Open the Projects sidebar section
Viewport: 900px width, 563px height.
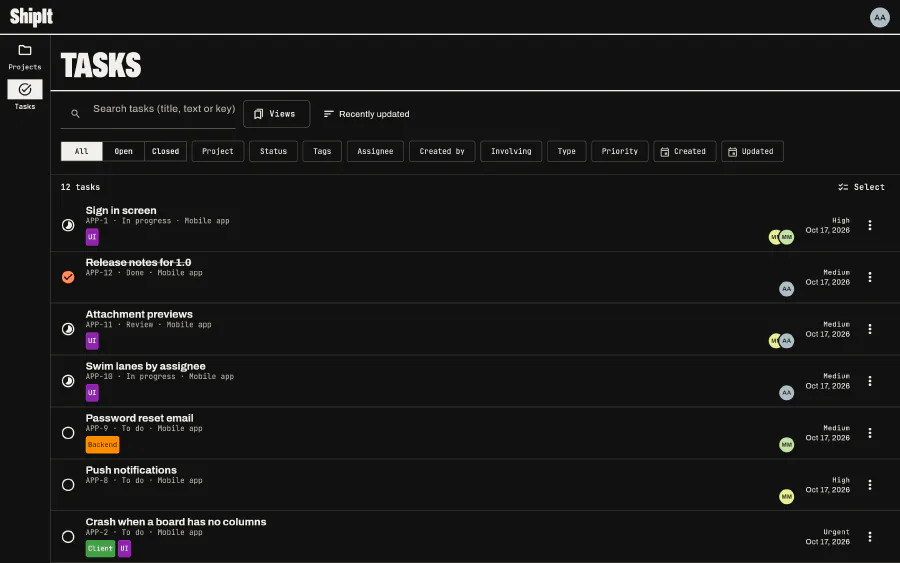click(x=25, y=57)
